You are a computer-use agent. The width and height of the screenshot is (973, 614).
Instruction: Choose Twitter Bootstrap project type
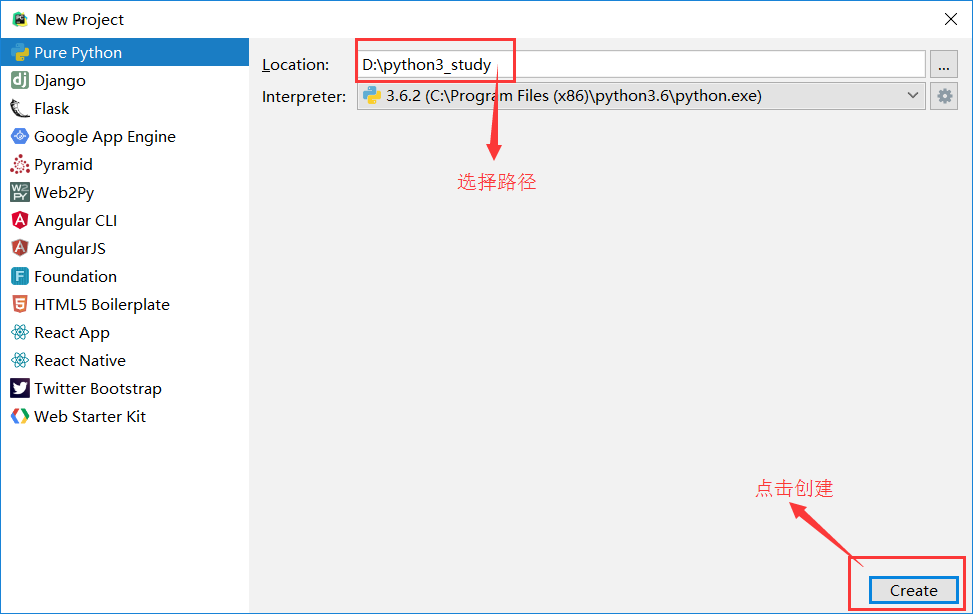click(125, 388)
